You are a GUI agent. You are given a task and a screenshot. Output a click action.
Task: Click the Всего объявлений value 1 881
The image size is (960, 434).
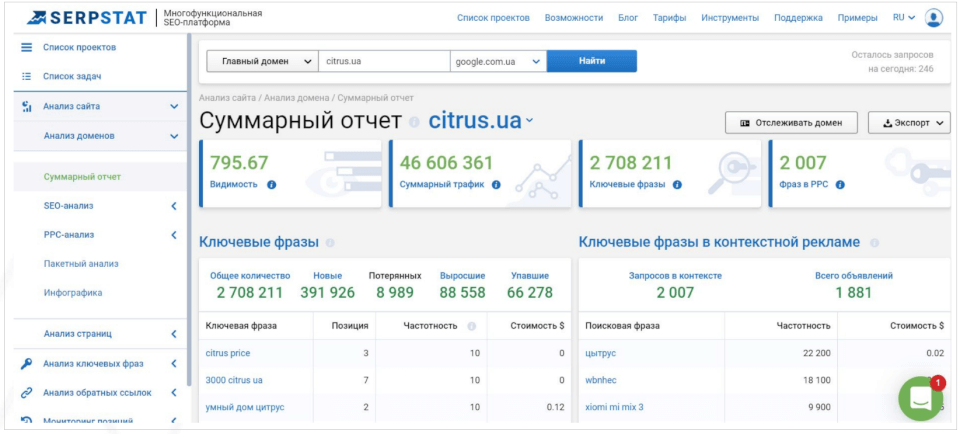(853, 293)
